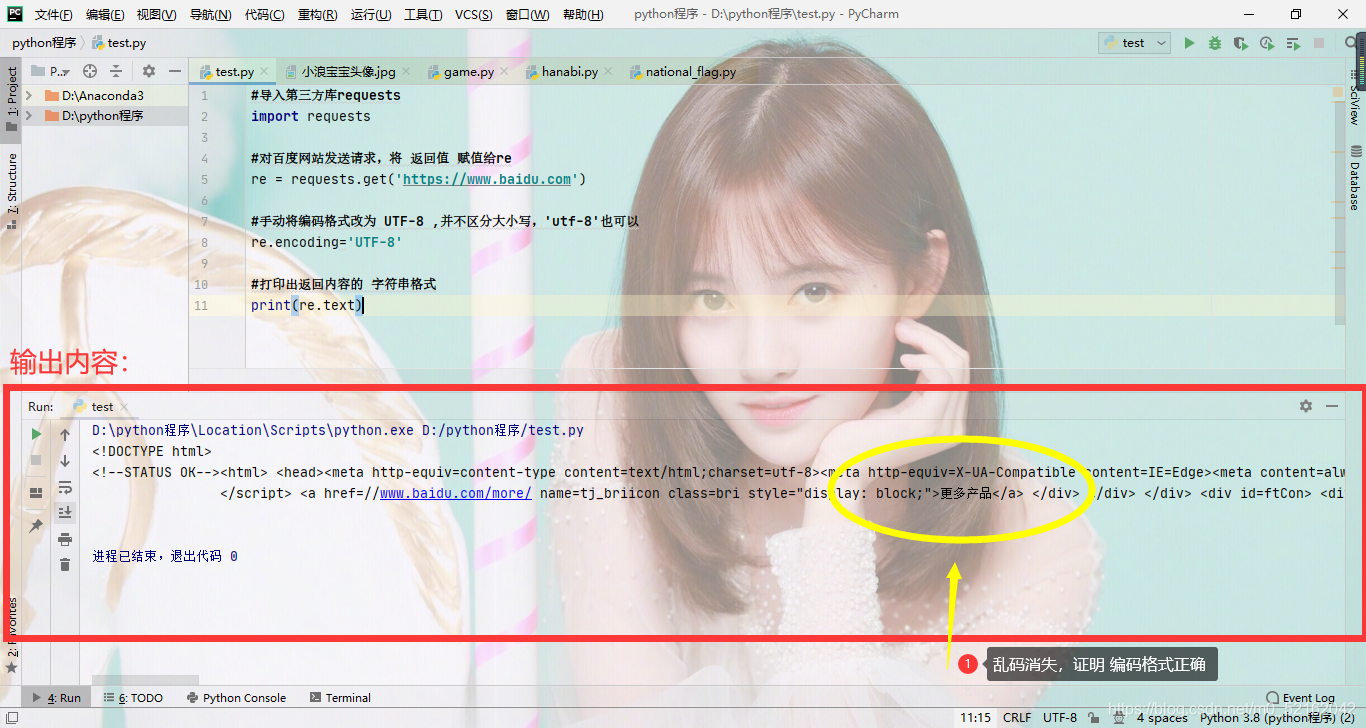Open the test run configuration dropdown
1366x728 pixels.
coord(1135,43)
